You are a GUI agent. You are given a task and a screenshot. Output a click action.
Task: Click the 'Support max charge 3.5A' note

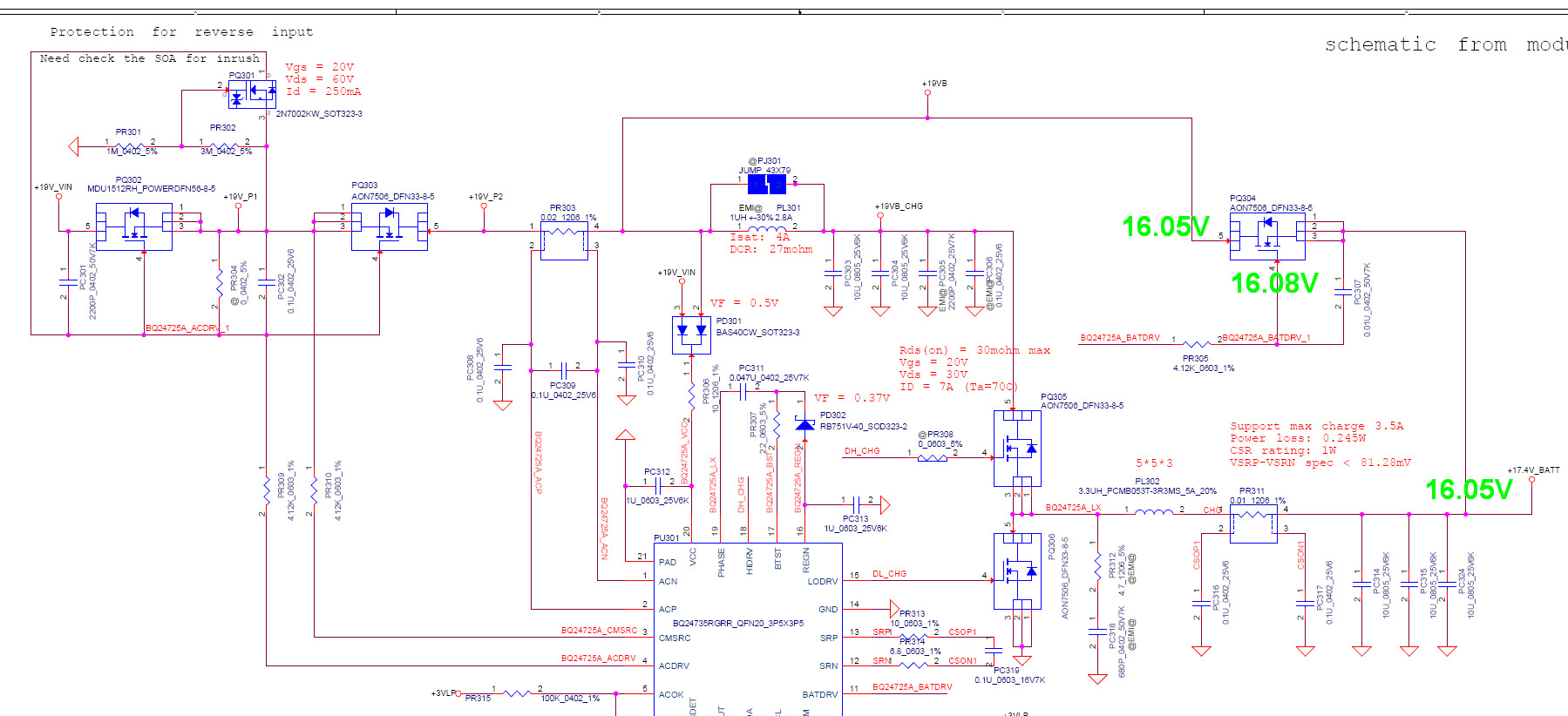1317,426
